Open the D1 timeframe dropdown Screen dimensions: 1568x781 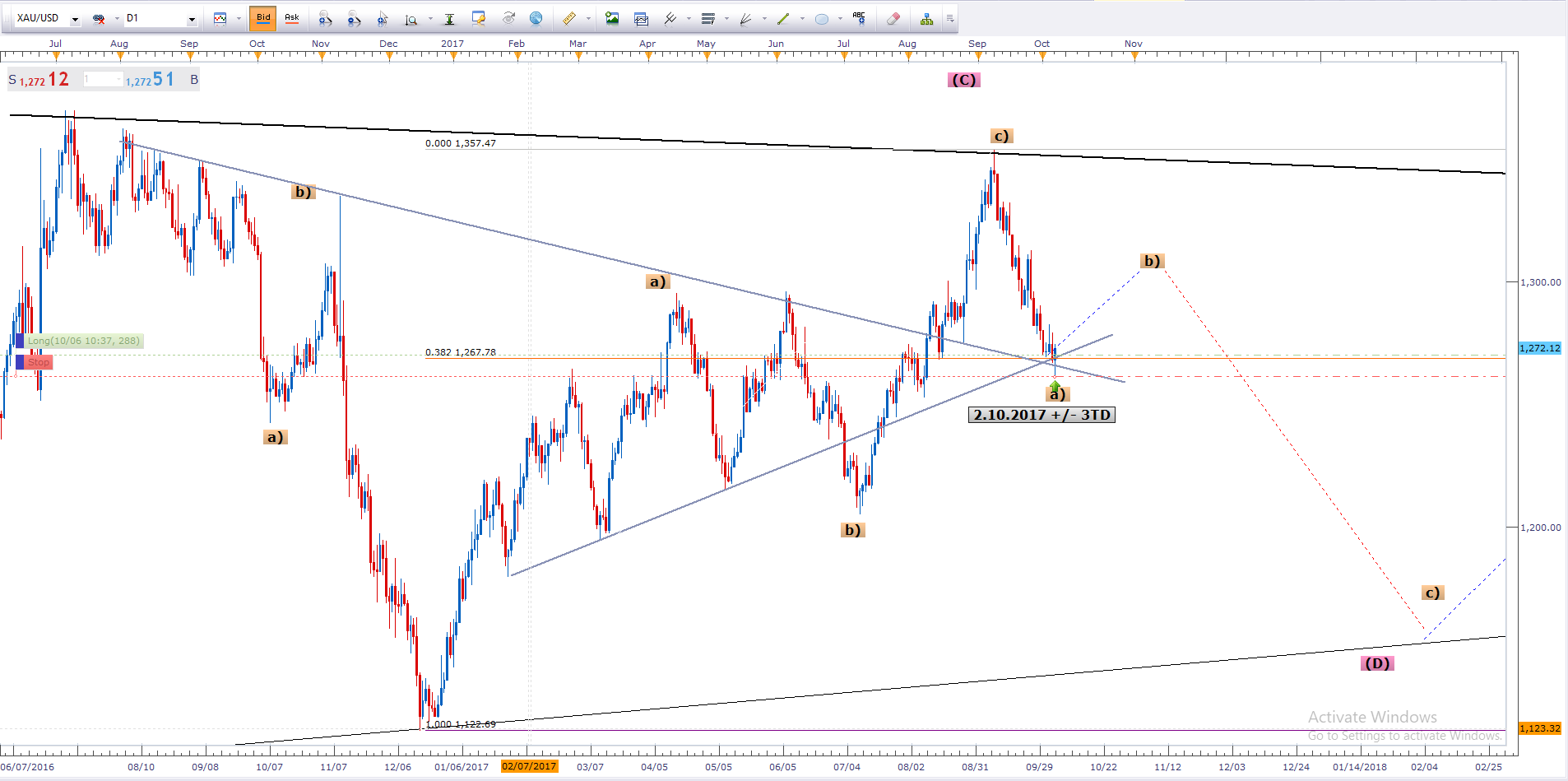click(x=192, y=19)
